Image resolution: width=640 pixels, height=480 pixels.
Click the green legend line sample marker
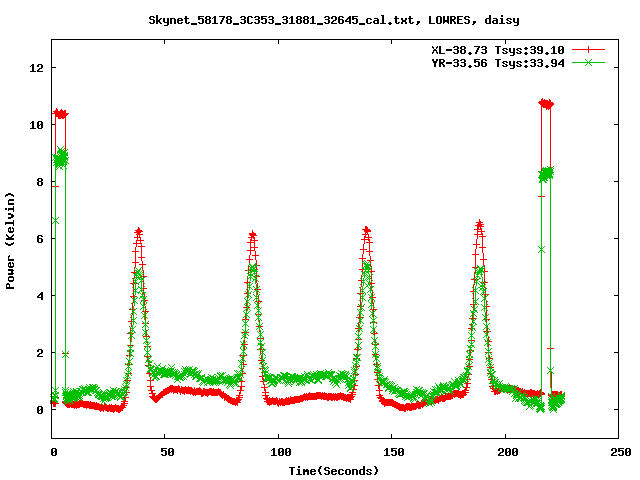pyautogui.click(x=588, y=62)
